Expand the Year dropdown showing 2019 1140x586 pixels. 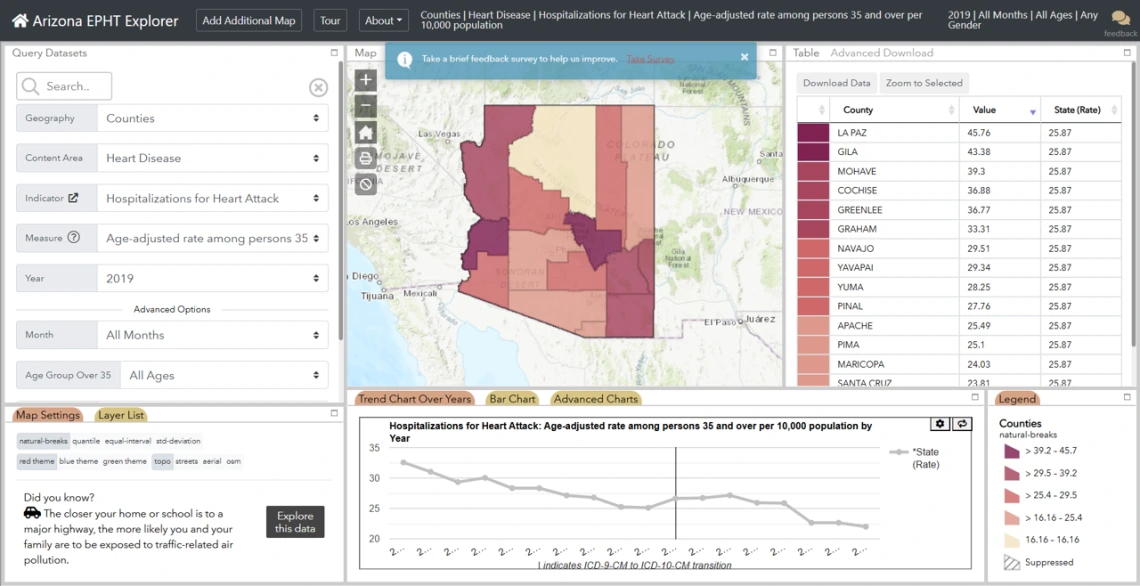coord(212,278)
